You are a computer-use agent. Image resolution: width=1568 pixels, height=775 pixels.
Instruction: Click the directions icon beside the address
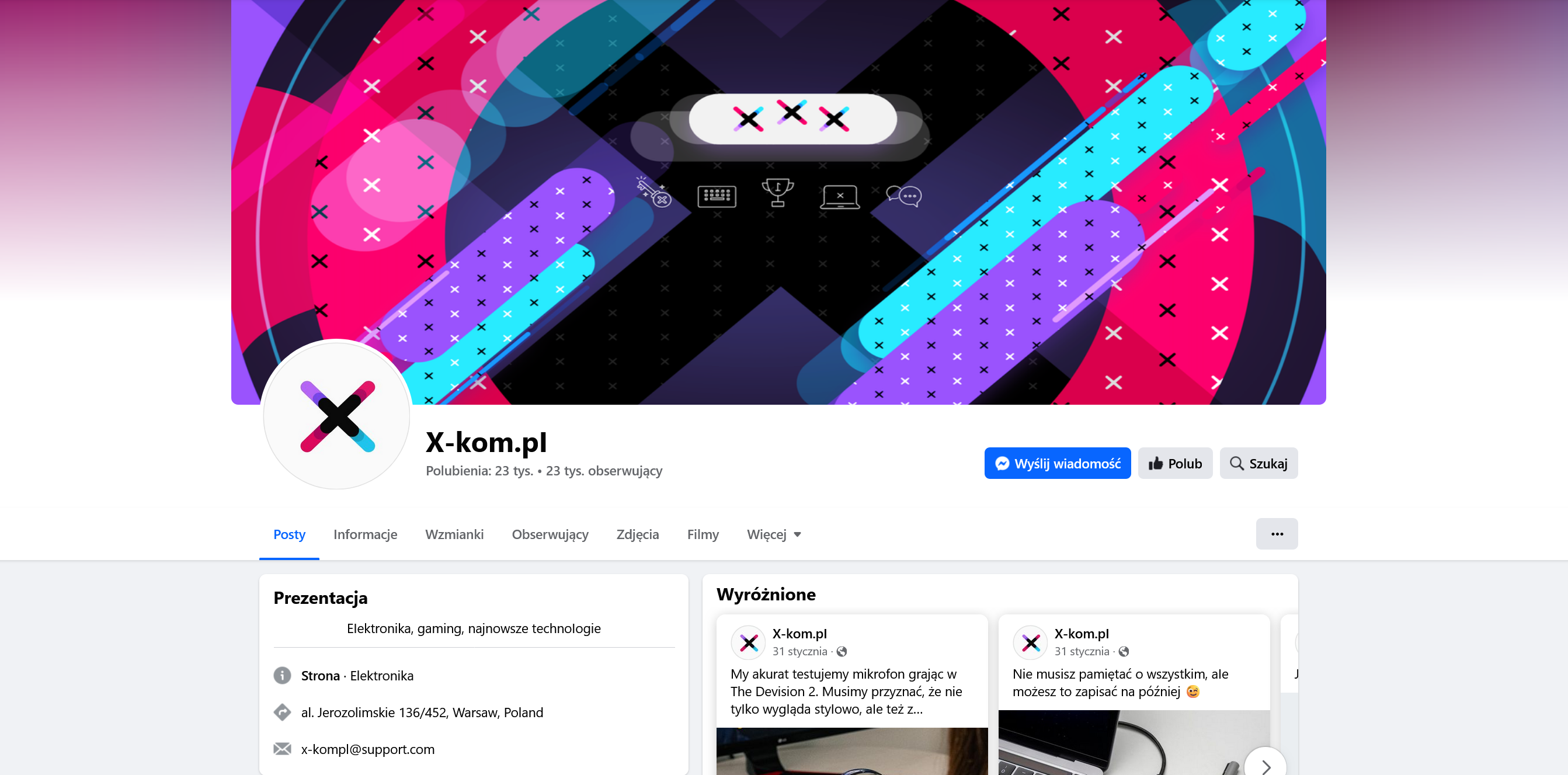(282, 712)
